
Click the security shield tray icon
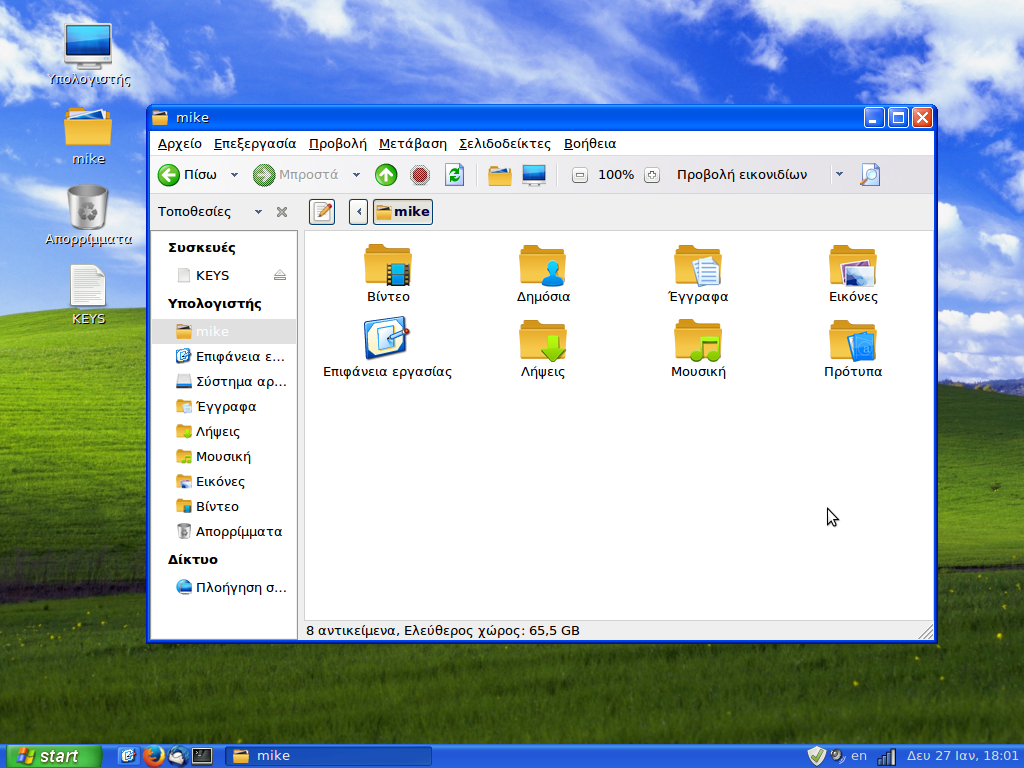click(816, 756)
